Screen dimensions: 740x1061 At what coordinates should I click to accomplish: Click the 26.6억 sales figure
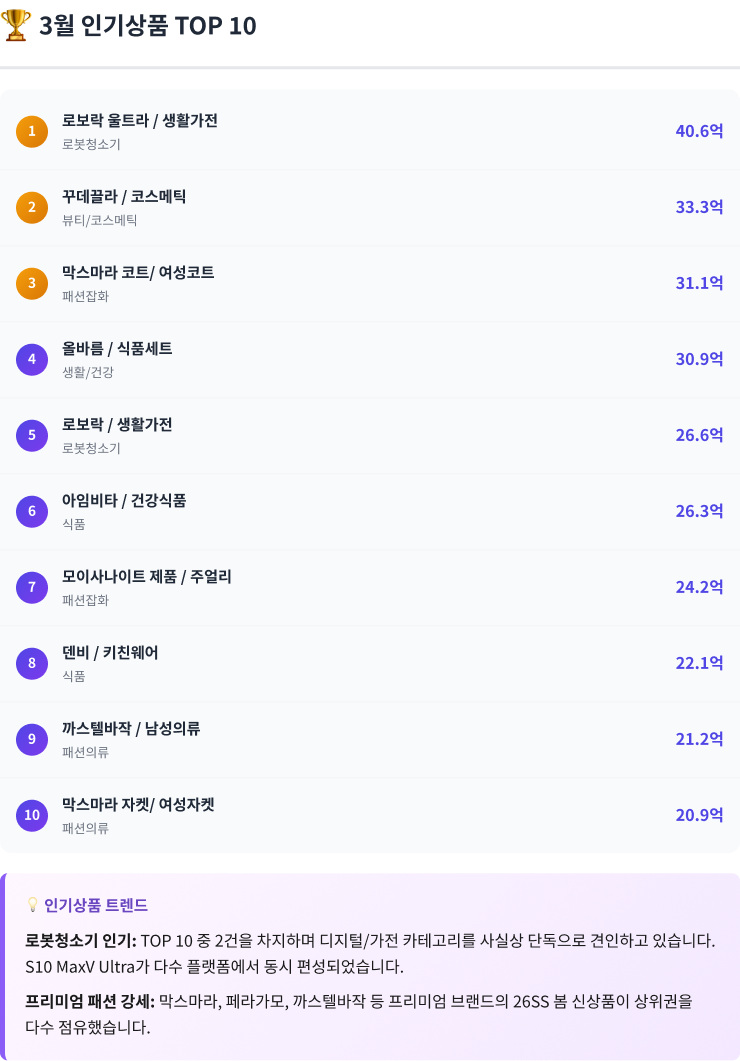tap(699, 435)
